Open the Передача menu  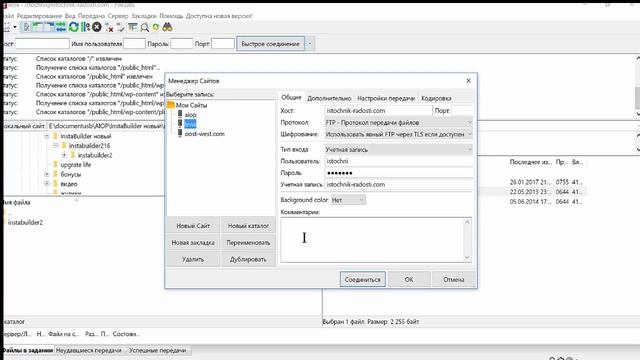point(91,16)
